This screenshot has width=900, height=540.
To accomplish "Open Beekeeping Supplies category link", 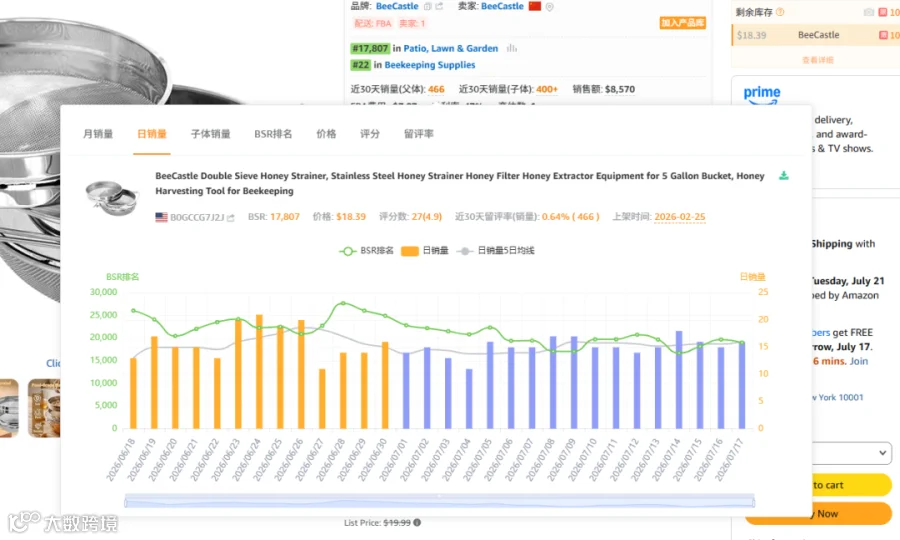I will (x=430, y=65).
